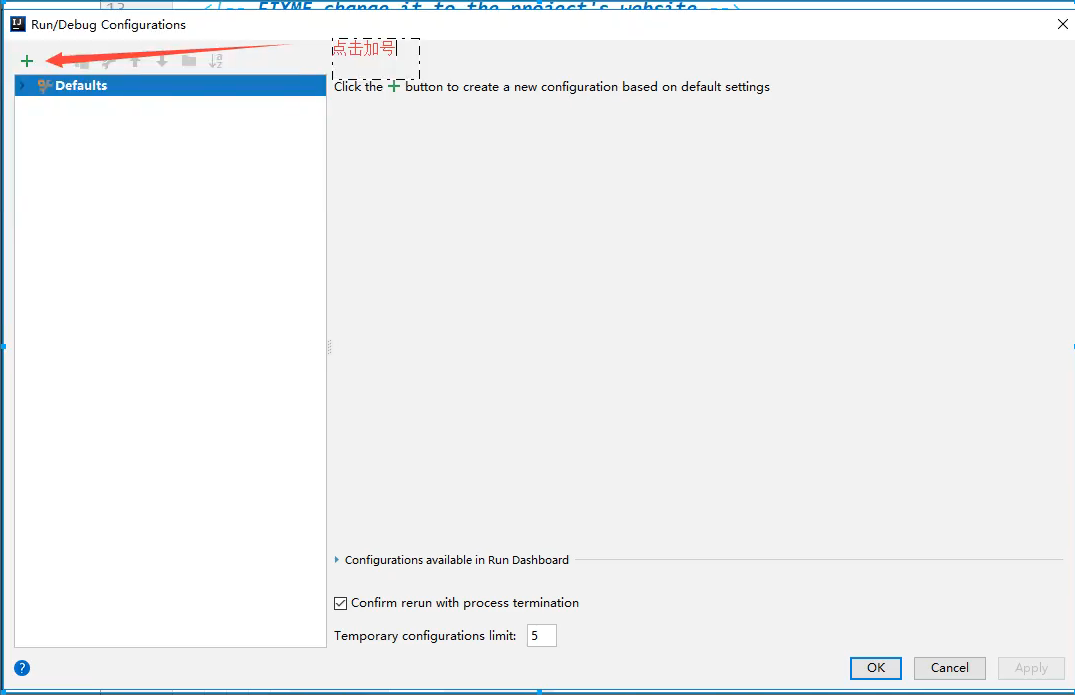Toggle Confirm rerun with process termination checkbox
Screen dimensions: 1075x695
(x=341, y=603)
